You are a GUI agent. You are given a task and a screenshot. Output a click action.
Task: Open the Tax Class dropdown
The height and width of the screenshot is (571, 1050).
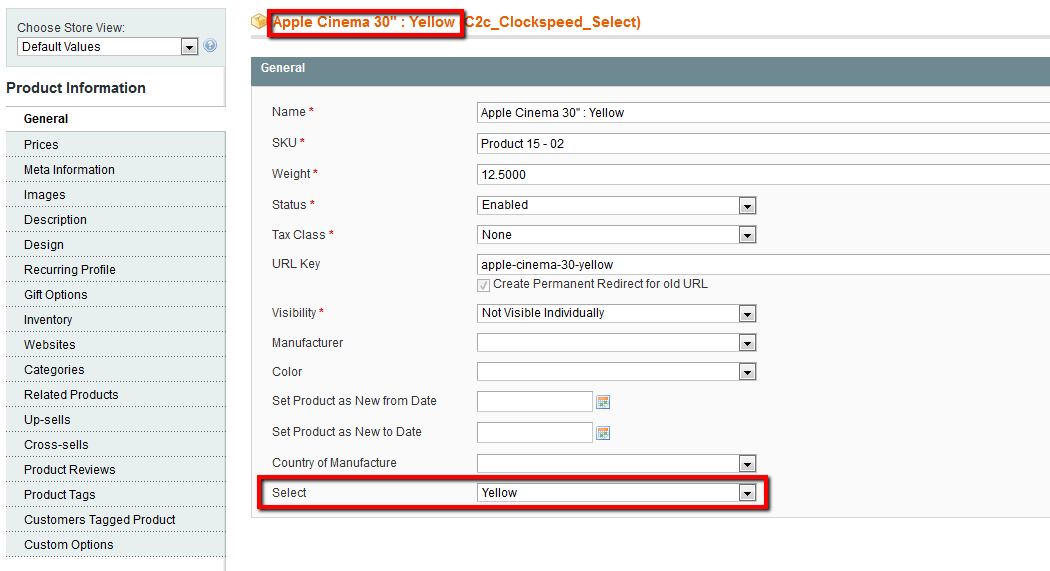[x=616, y=234]
